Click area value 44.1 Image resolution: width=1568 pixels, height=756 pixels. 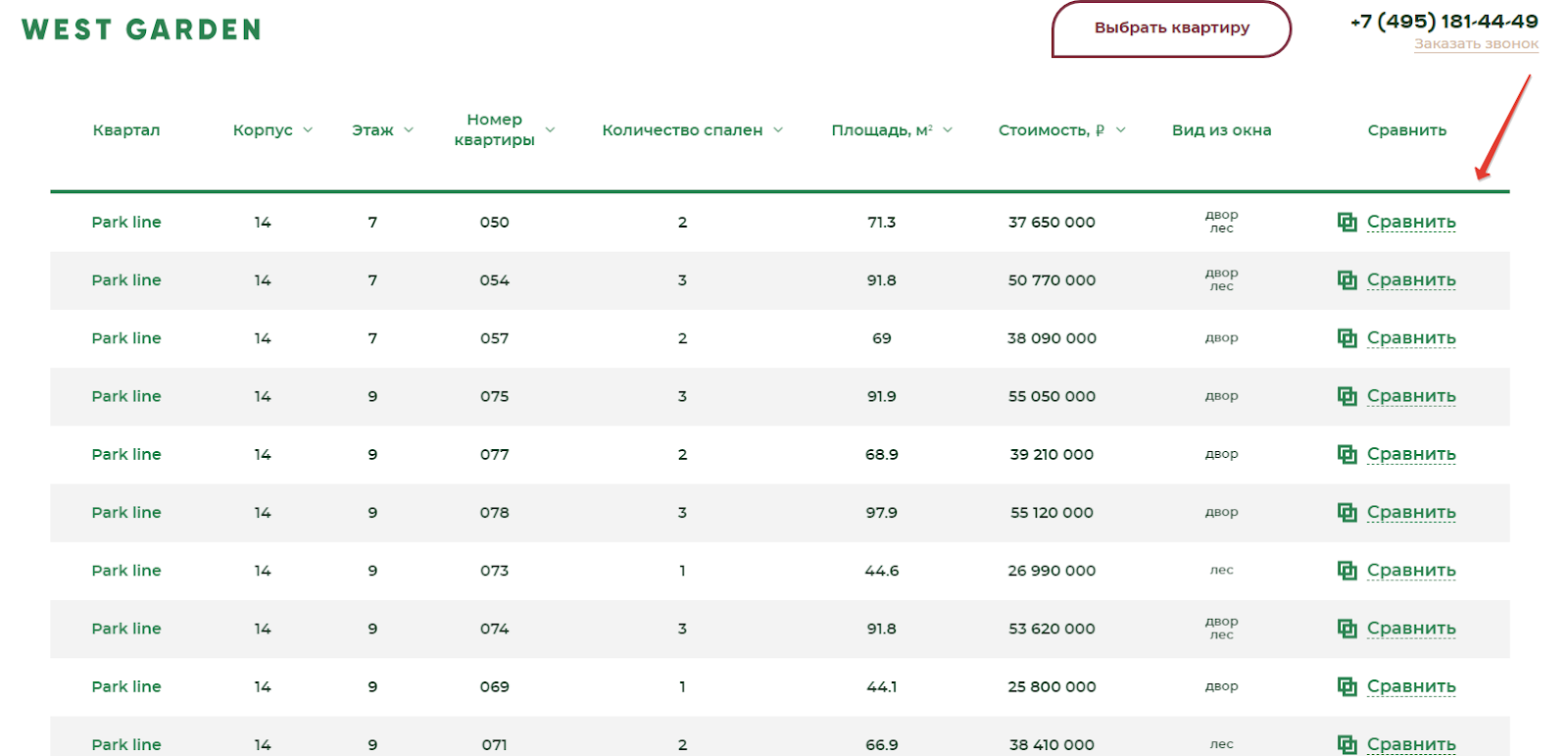tap(881, 686)
